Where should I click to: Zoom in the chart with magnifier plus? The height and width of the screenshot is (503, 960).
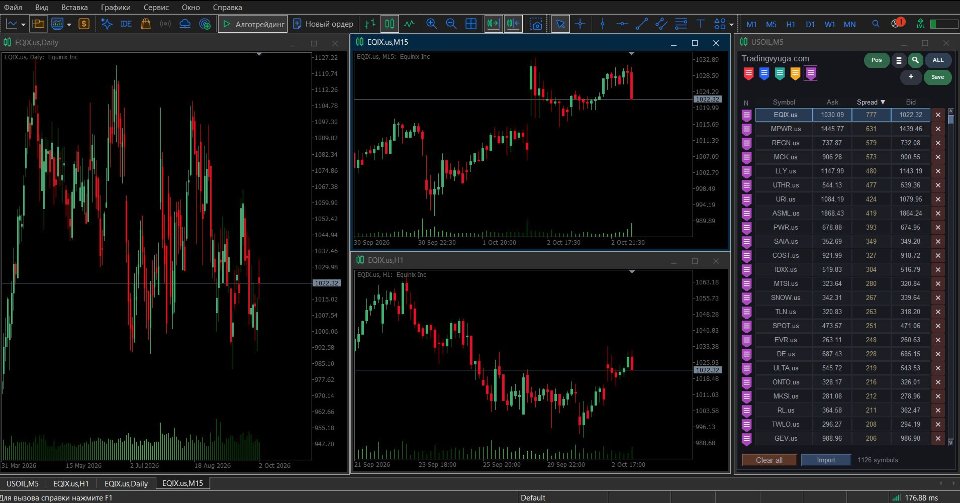(x=432, y=24)
